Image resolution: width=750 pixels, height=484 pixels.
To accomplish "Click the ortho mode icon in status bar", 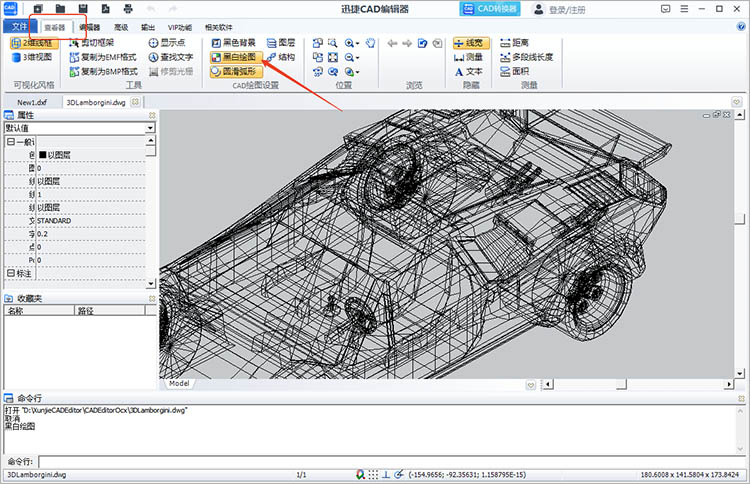I will pos(386,474).
